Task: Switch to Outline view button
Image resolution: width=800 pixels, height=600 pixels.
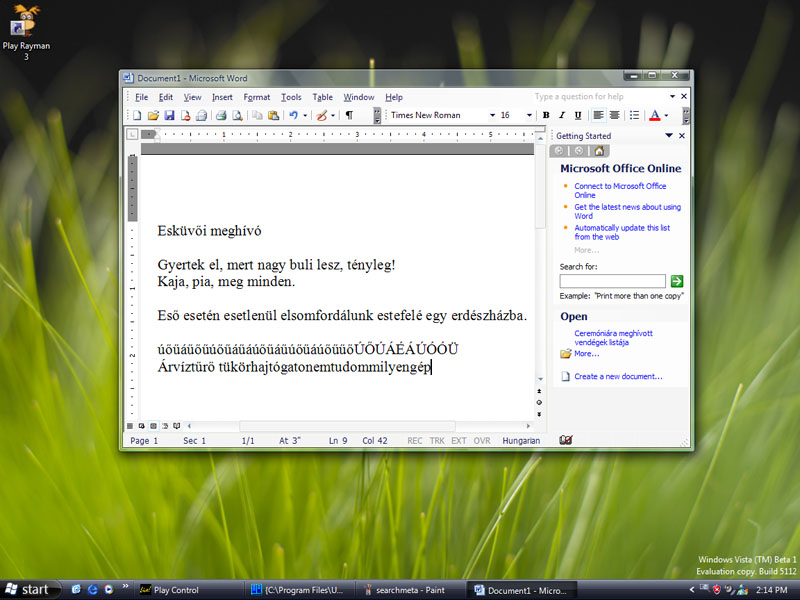Action: point(165,426)
